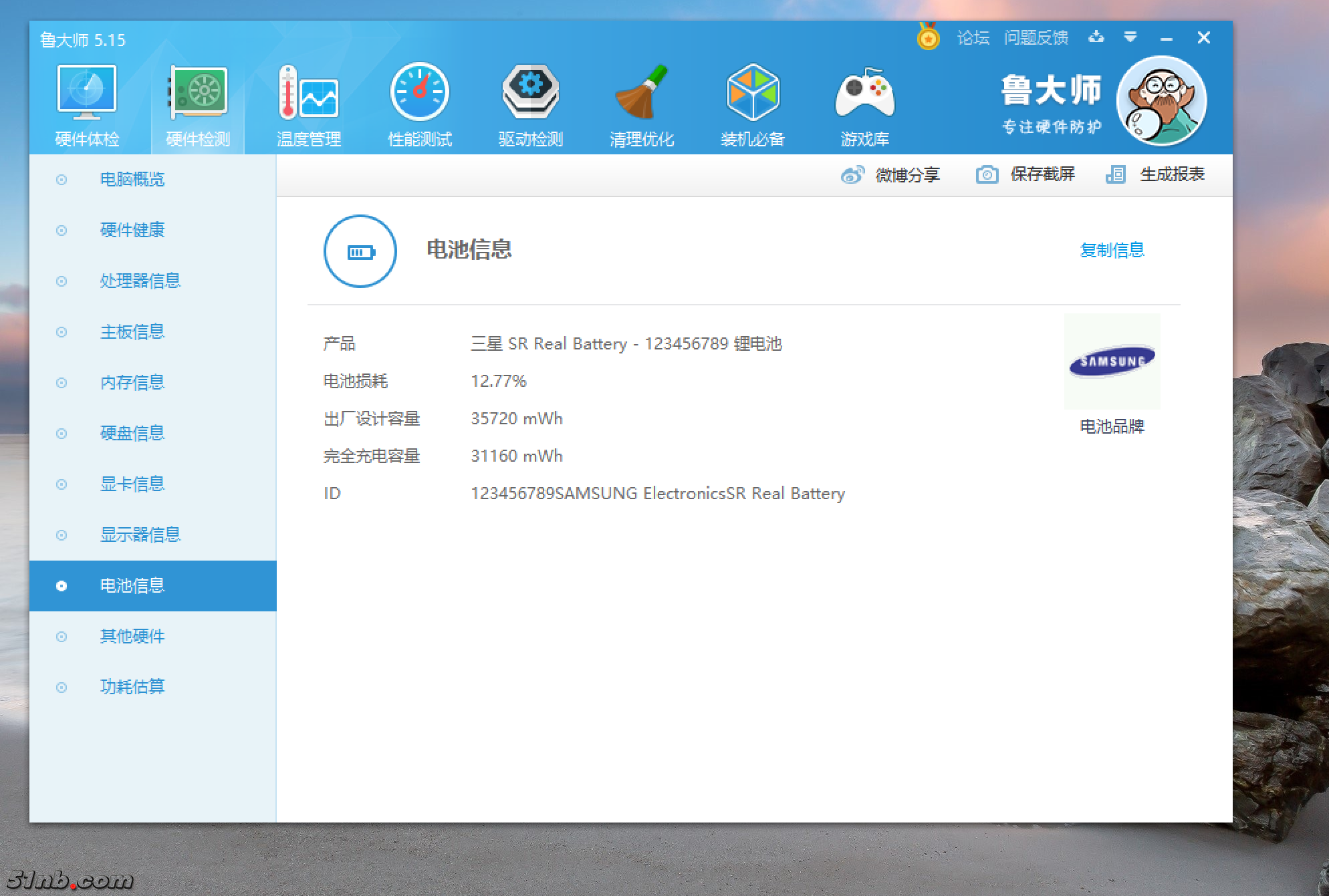Screen dimensions: 1329x896
Task: Open 功耗估算 sidebar entry
Action: (x=132, y=687)
